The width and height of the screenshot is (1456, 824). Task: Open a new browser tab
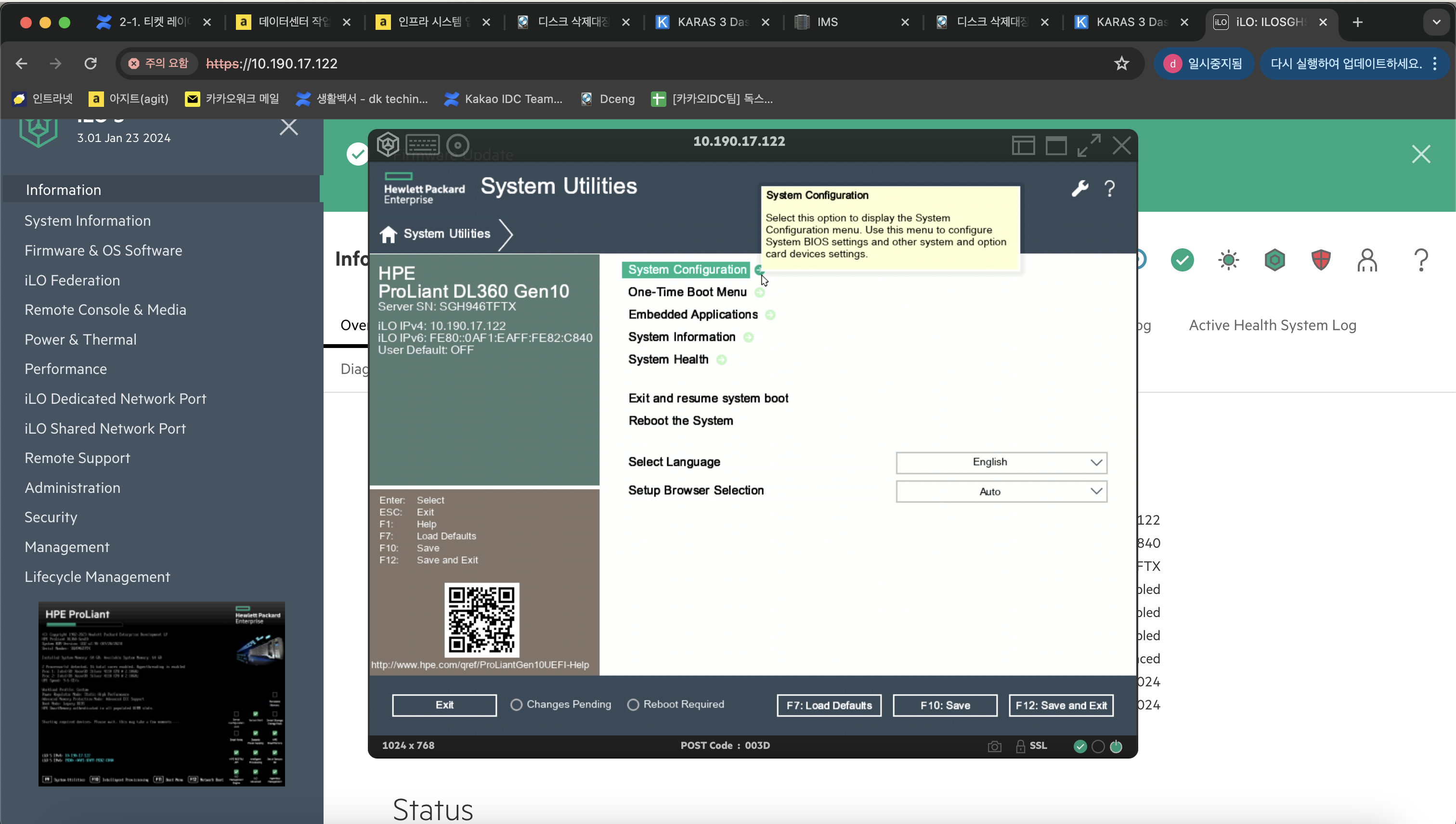(1357, 22)
